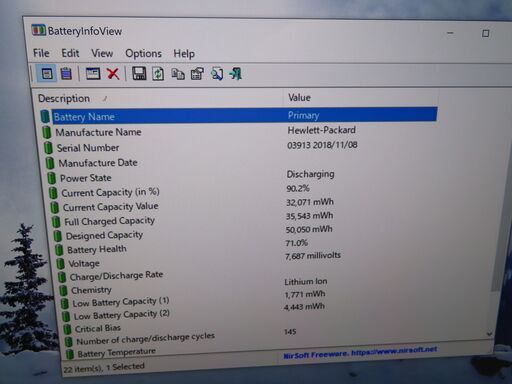
Task: Switch to the Show Battery Log icon
Action: click(x=66, y=73)
